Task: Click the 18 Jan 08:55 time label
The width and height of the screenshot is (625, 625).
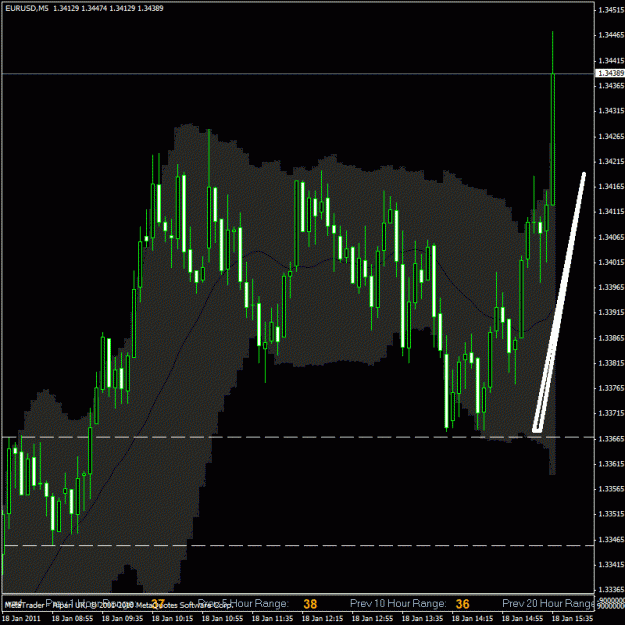Action: [x=72, y=619]
